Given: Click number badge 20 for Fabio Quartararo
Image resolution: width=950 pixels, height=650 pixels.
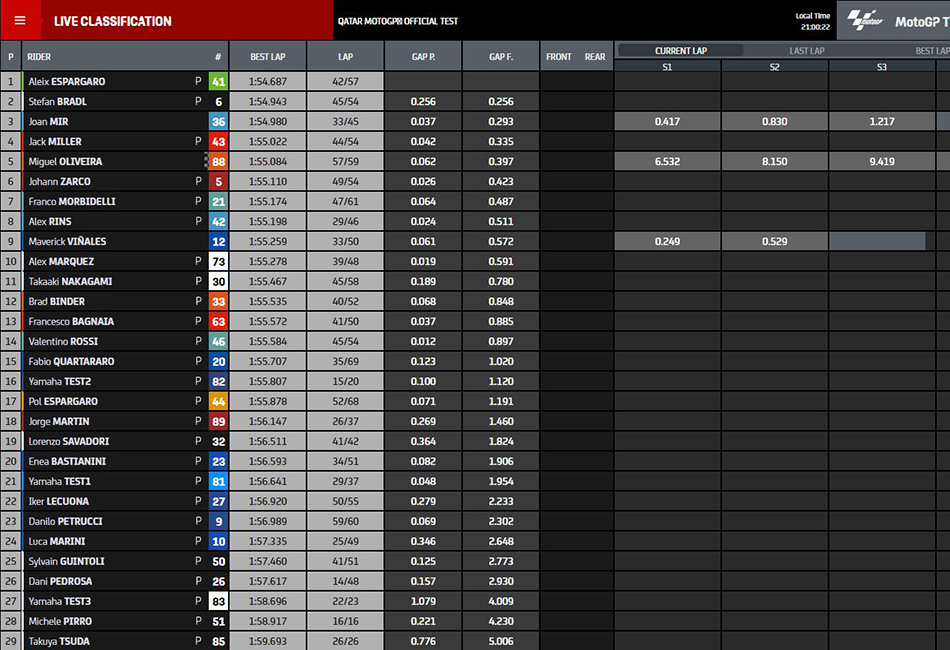Looking at the screenshot, I should 218,361.
